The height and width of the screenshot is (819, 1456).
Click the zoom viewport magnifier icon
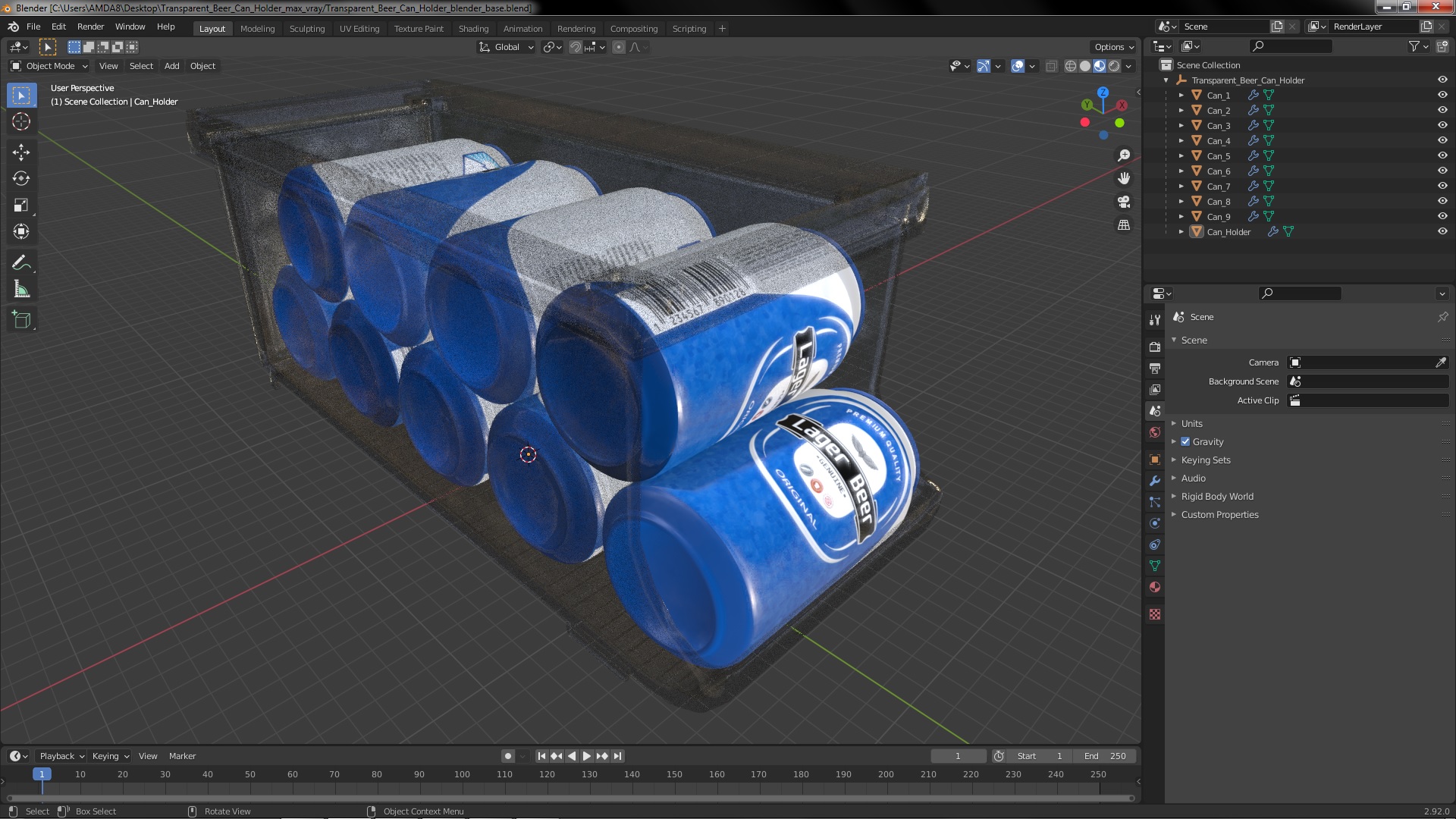(1124, 155)
